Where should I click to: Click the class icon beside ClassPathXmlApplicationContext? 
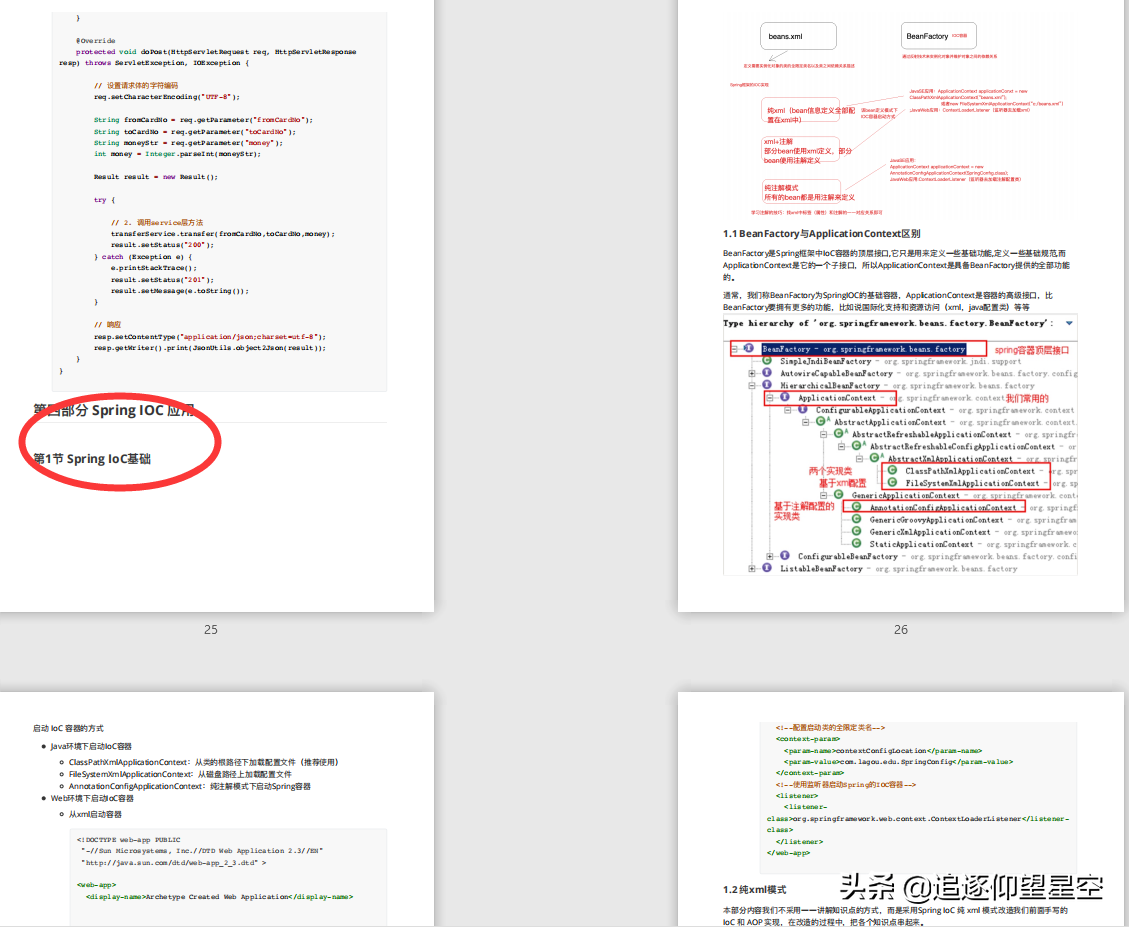pyautogui.click(x=892, y=470)
